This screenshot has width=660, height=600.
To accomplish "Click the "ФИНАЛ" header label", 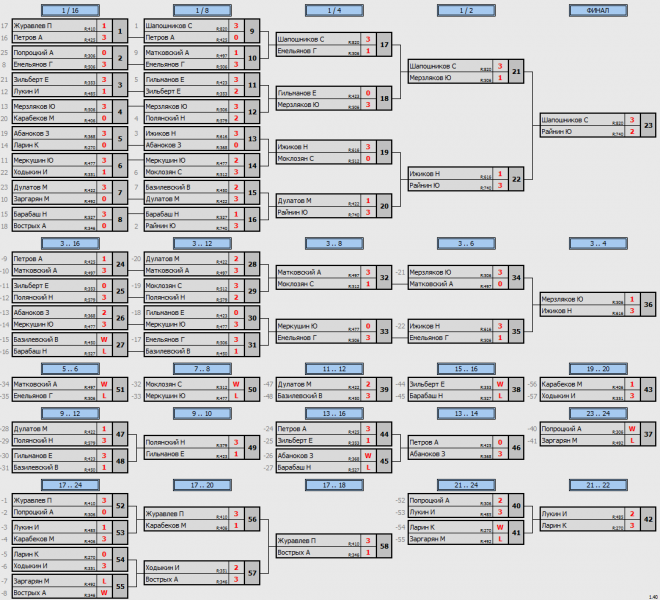I will tap(598, 11).
